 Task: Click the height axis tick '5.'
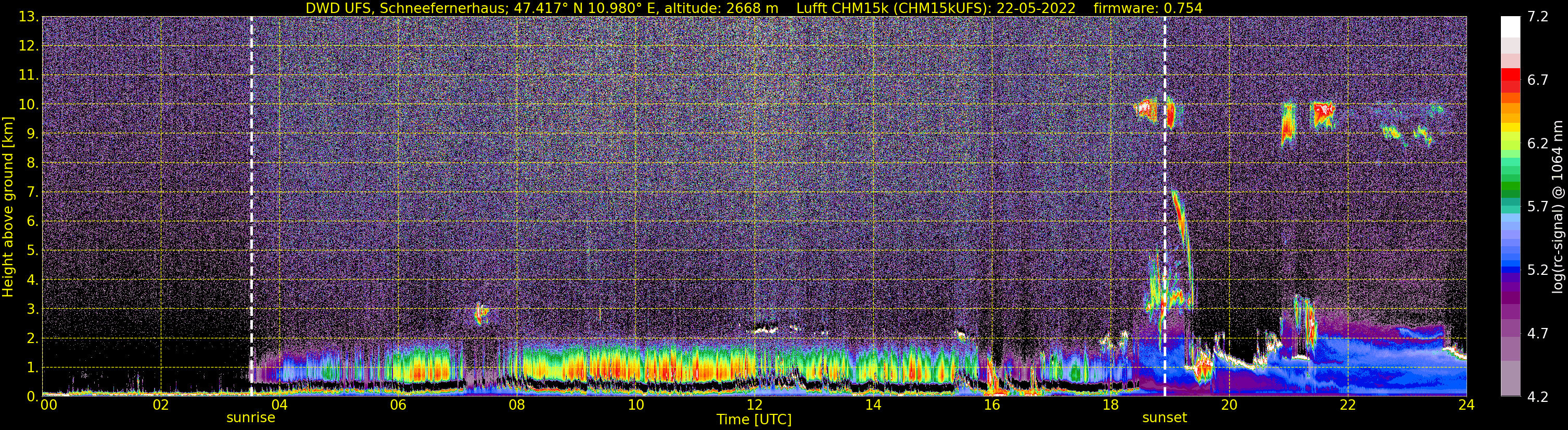(32, 251)
